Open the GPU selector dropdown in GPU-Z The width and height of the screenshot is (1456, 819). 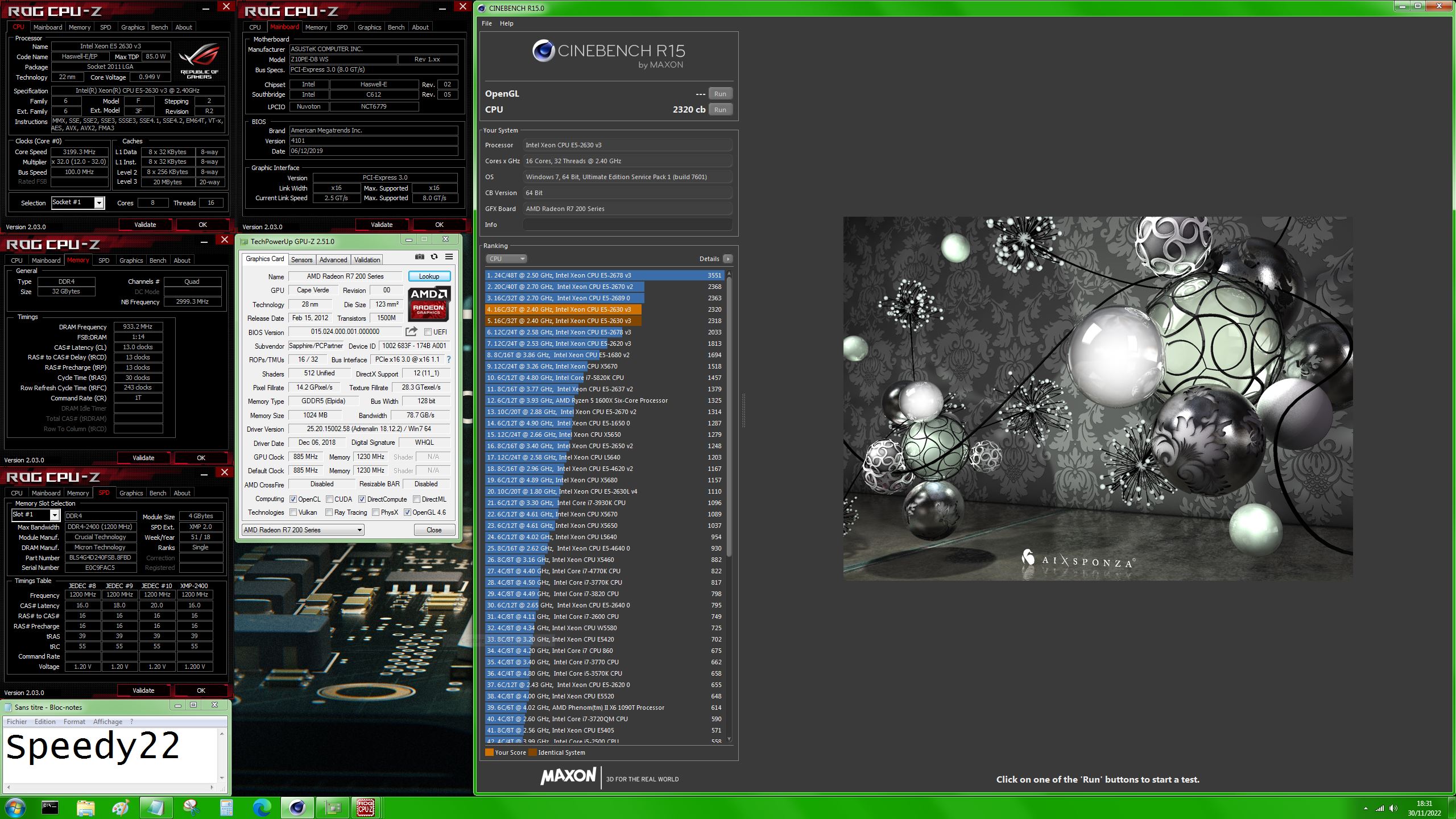tap(303, 530)
